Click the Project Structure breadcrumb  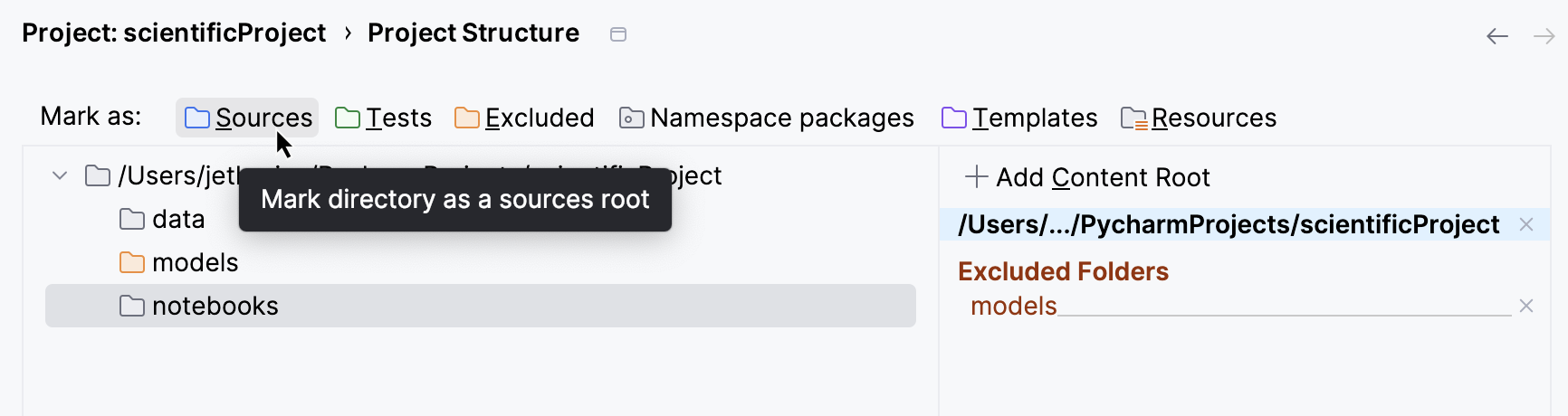473,33
